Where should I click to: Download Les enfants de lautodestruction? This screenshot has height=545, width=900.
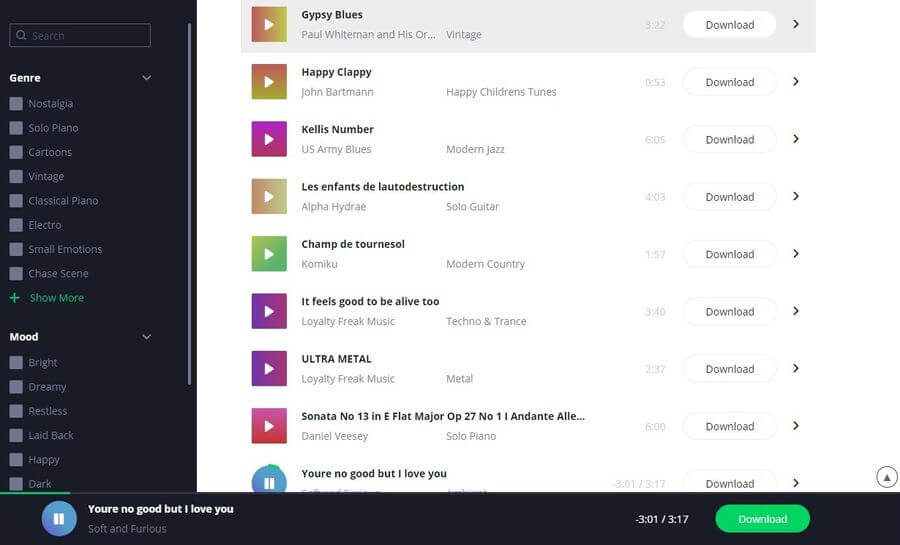[730, 197]
